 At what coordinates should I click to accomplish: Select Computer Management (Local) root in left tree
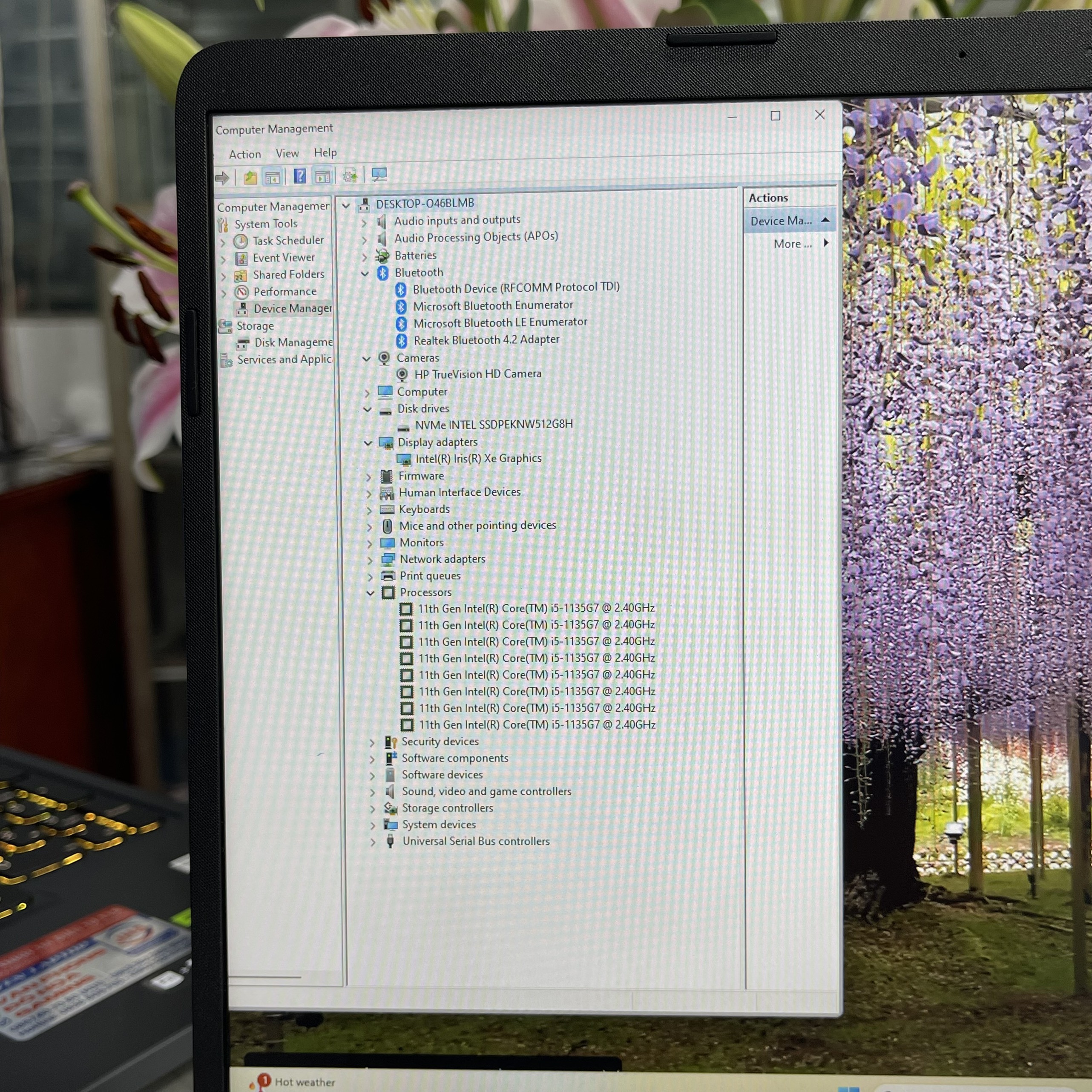(x=273, y=207)
